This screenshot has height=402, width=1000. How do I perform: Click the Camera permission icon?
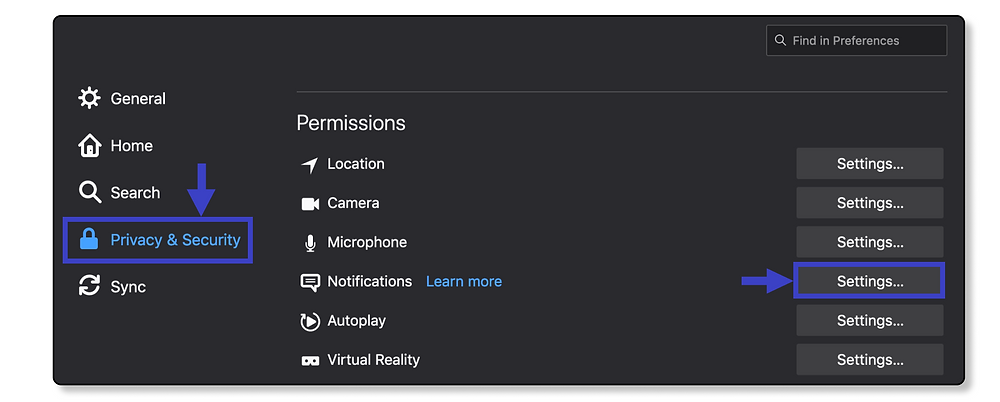[310, 204]
